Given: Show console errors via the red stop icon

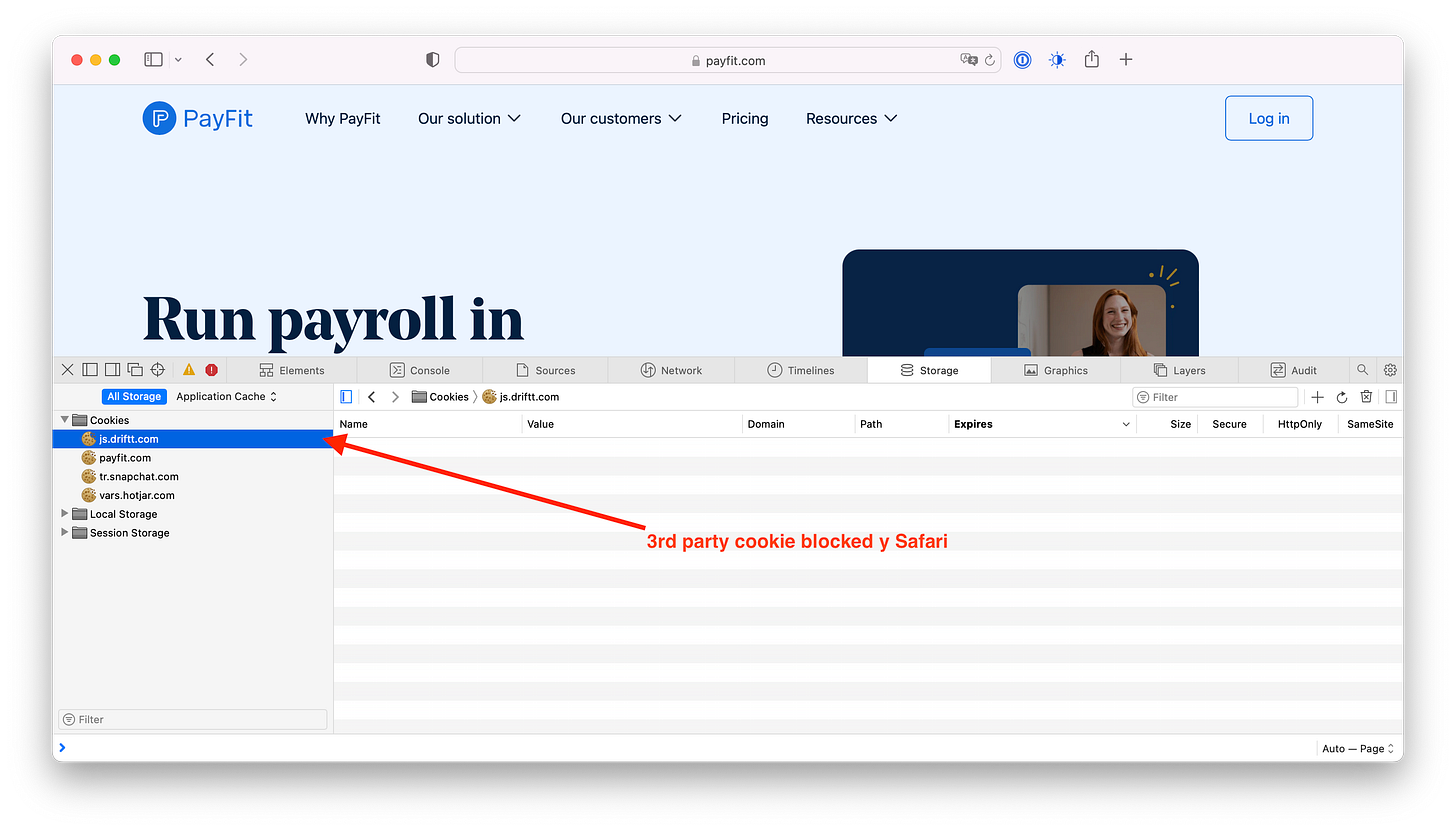Looking at the screenshot, I should (211, 370).
